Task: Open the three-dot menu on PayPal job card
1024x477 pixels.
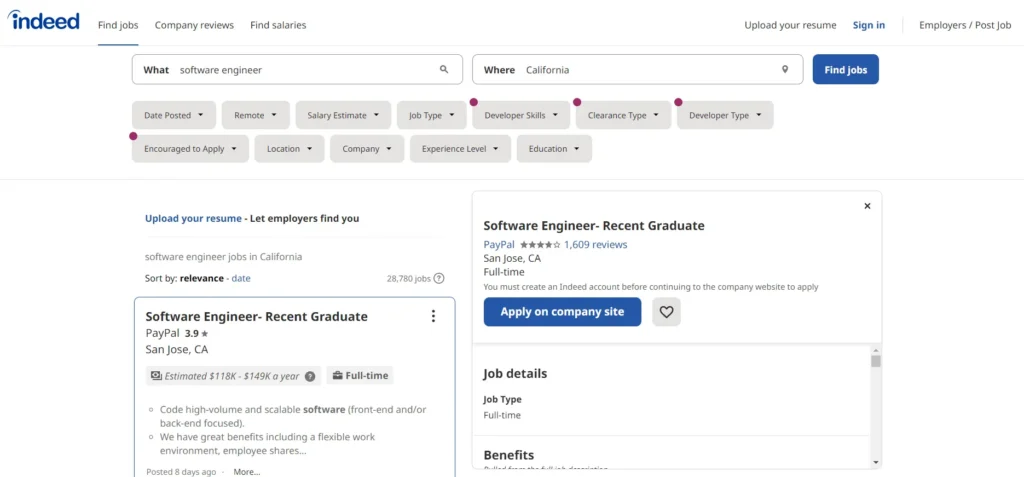Action: tap(433, 316)
